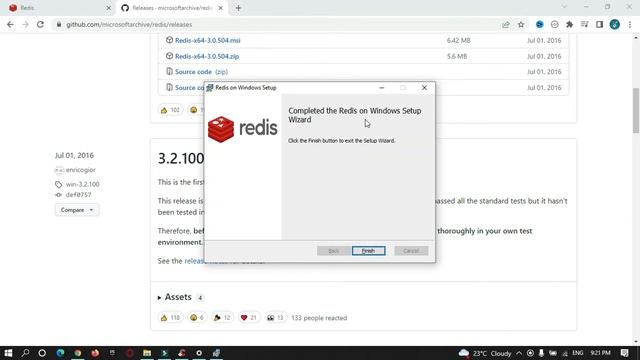Image resolution: width=640 pixels, height=360 pixels.
Task: Toggle the Chrome side panel icon
Action: (x=599, y=24)
